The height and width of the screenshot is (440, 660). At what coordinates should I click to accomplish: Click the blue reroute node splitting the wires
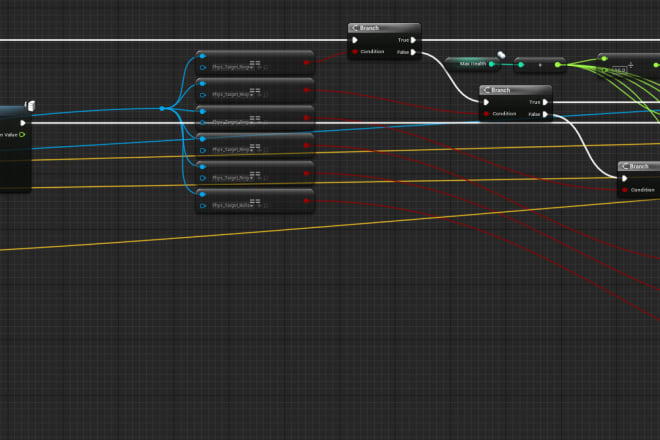click(x=162, y=109)
